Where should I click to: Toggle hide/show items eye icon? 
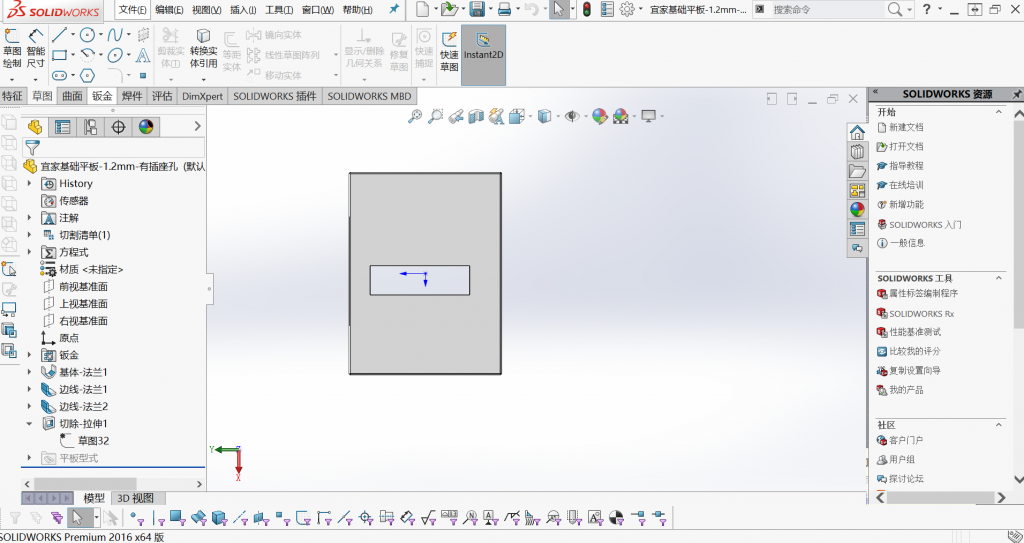click(x=572, y=116)
